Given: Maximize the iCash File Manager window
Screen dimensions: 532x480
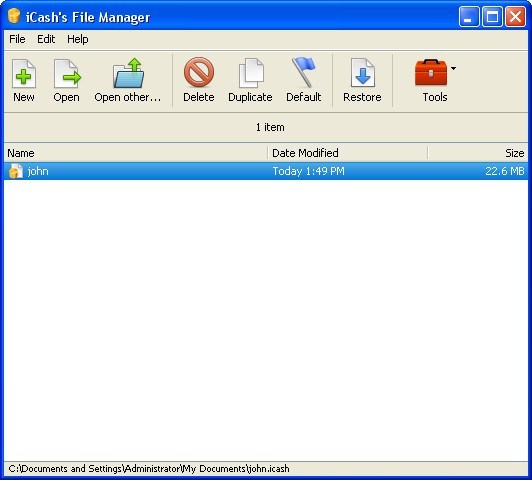Looking at the screenshot, I should point(492,16).
